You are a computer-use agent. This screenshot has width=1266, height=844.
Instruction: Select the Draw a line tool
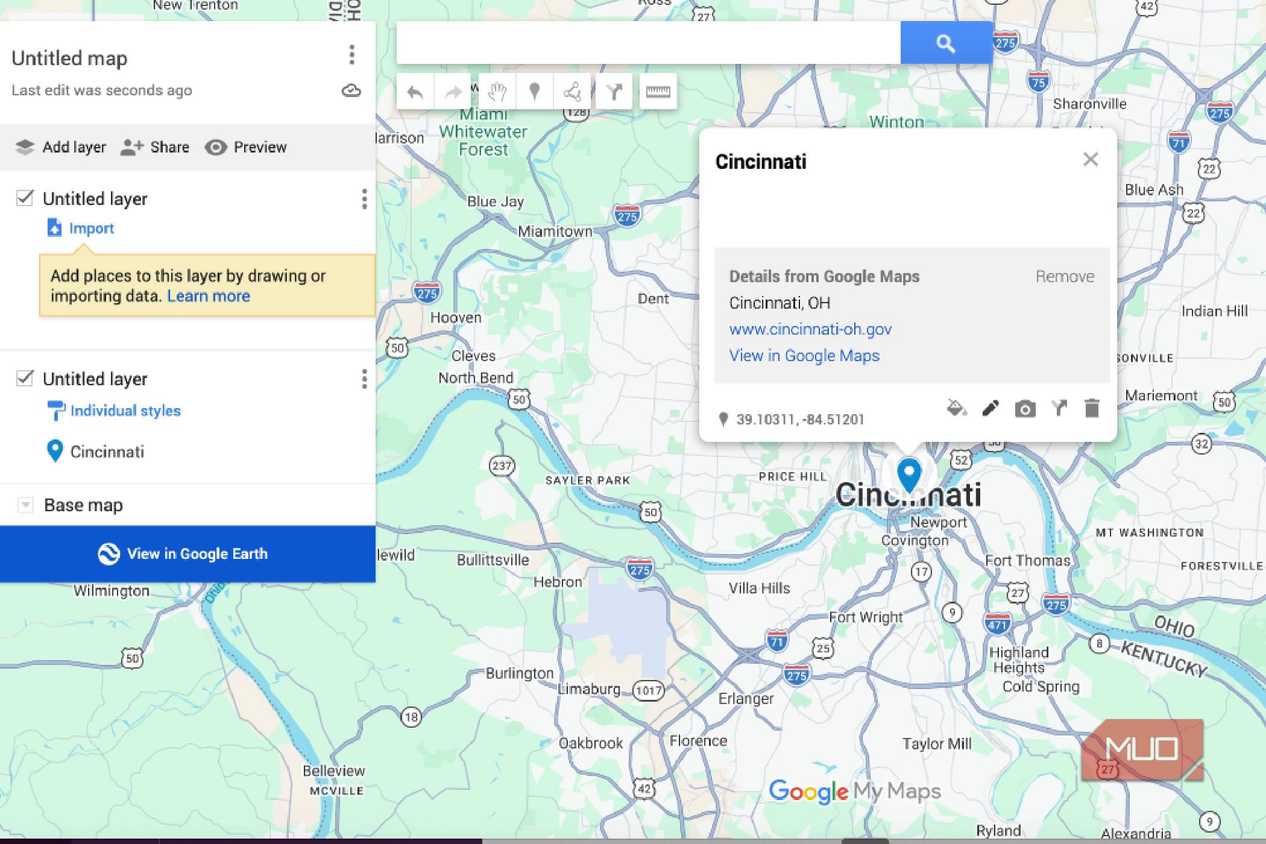(573, 92)
